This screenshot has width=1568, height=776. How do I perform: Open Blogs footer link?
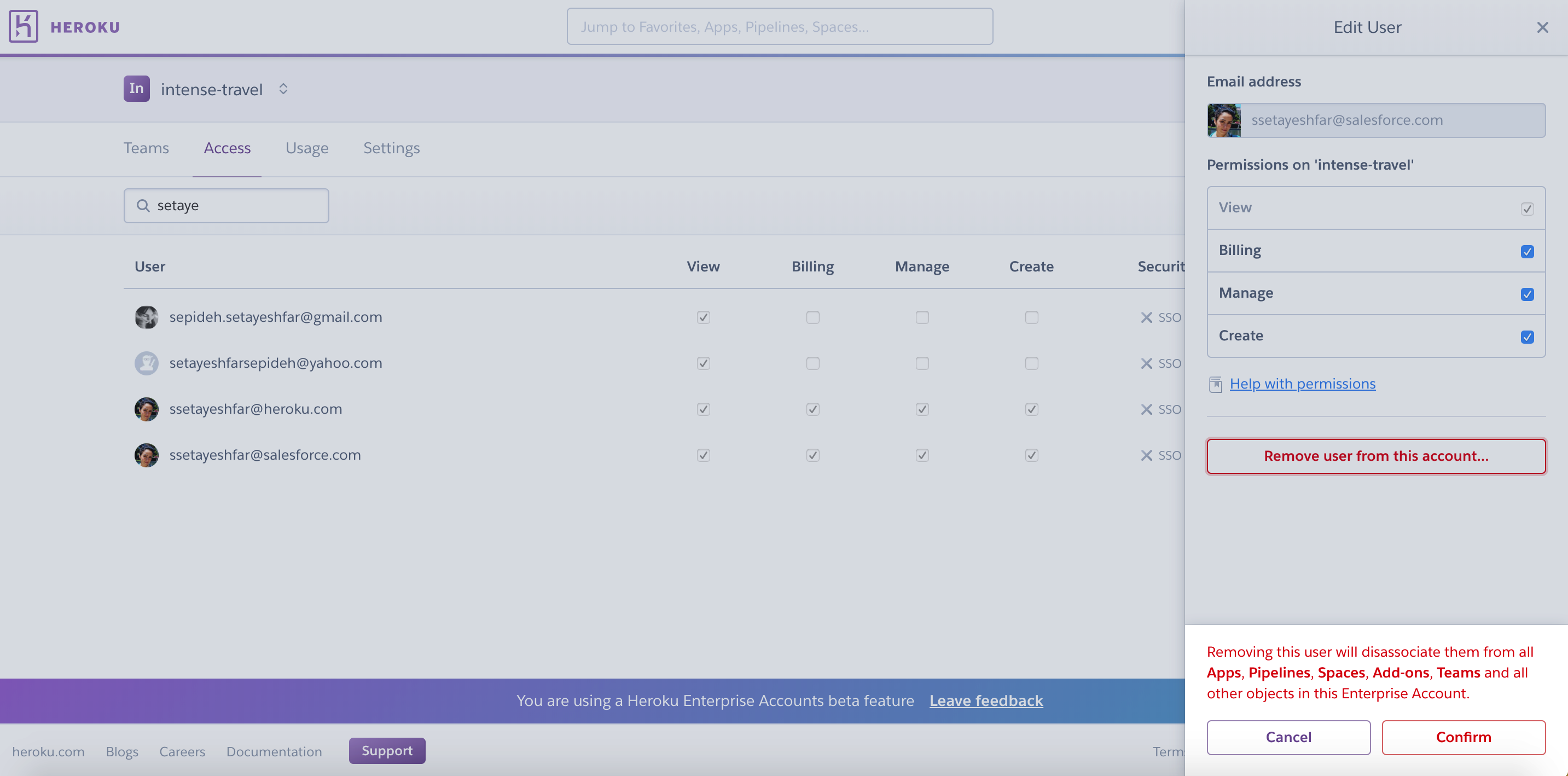122,752
